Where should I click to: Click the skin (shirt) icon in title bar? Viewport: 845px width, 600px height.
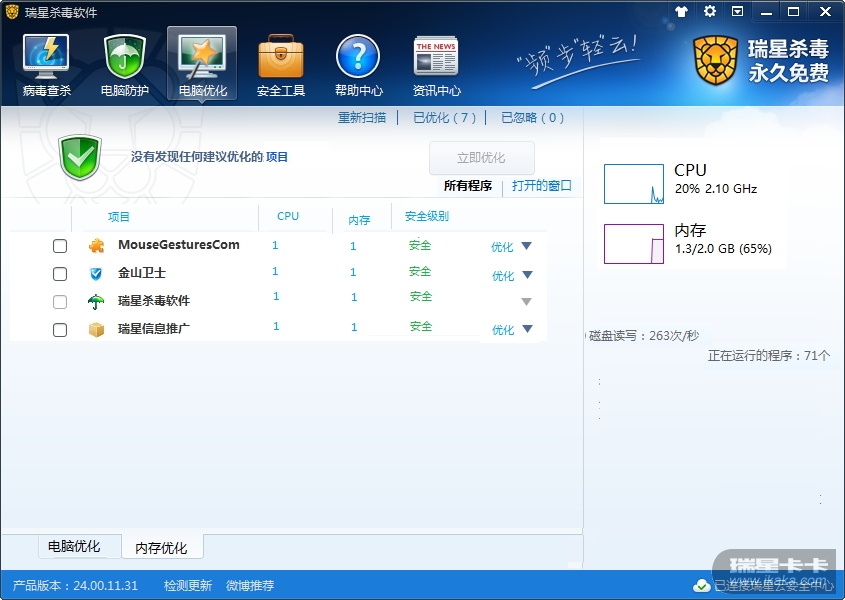[682, 11]
